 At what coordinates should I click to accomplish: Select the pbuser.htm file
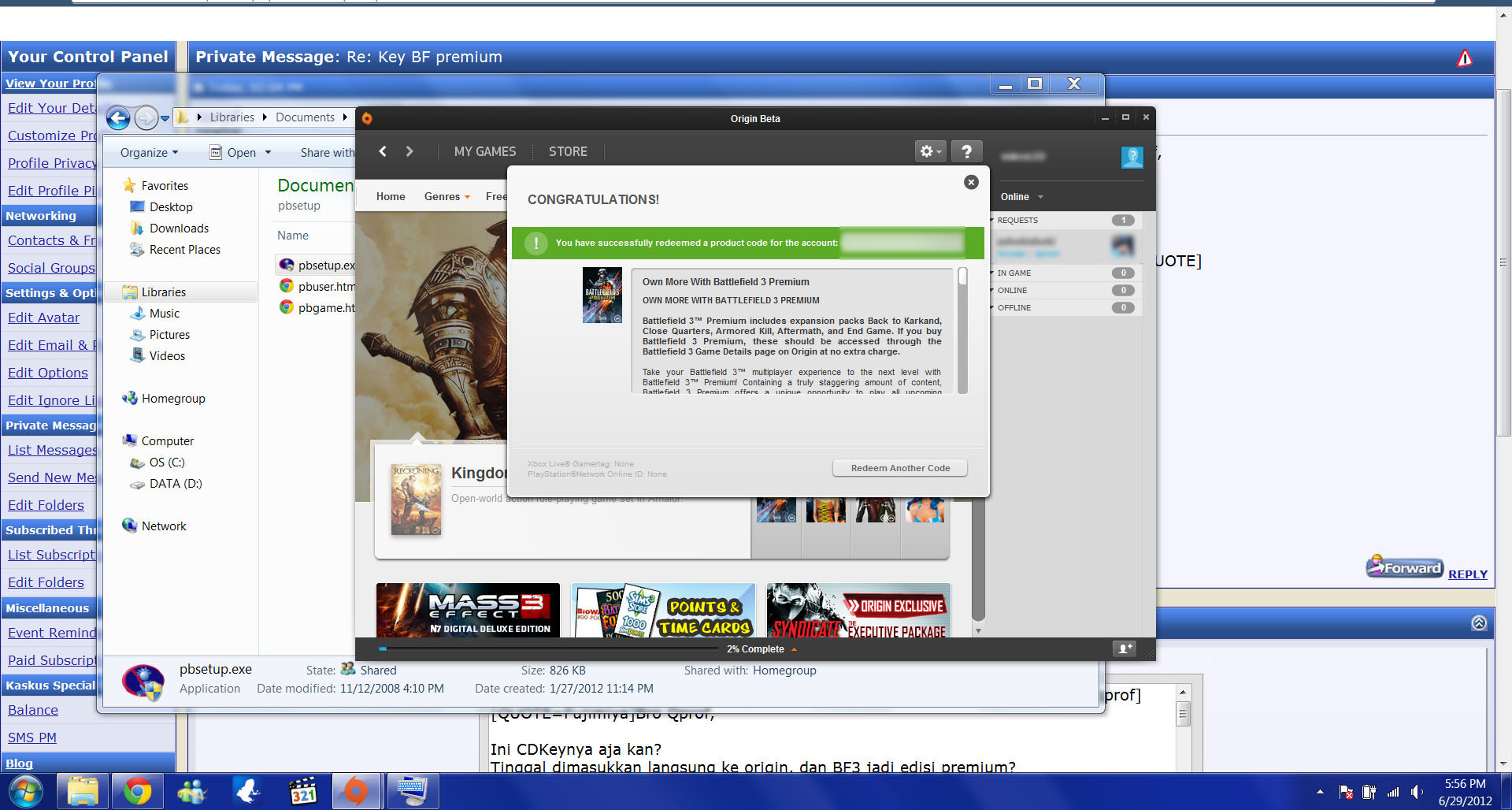coord(318,287)
